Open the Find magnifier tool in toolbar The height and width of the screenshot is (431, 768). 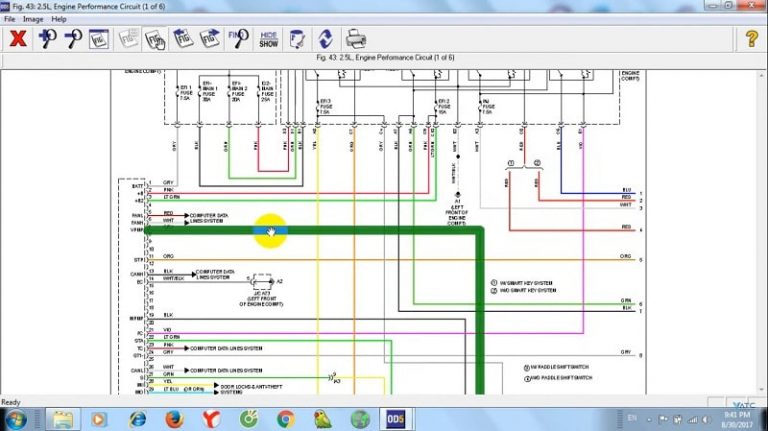[238, 39]
